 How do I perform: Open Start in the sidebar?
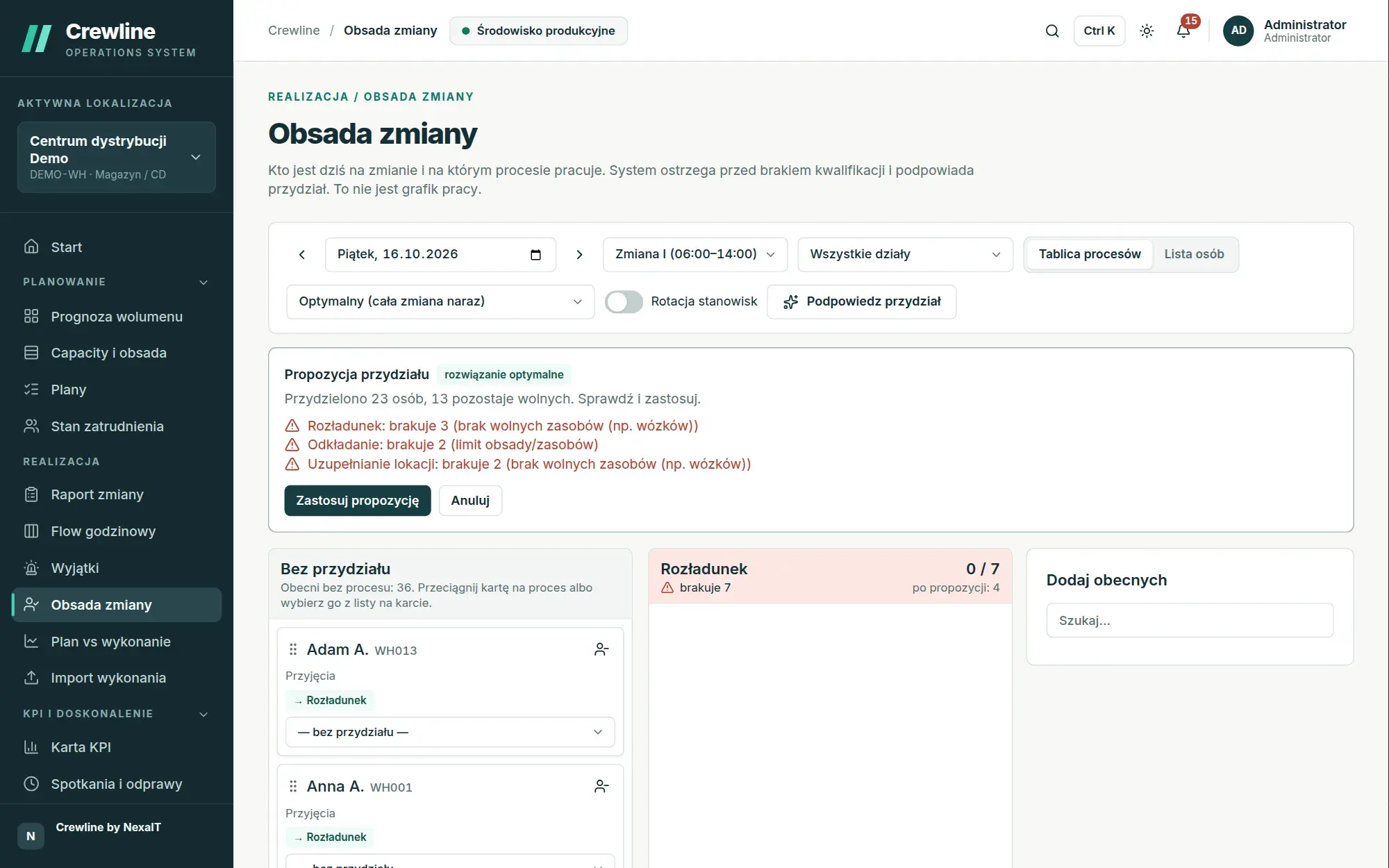coord(117,247)
